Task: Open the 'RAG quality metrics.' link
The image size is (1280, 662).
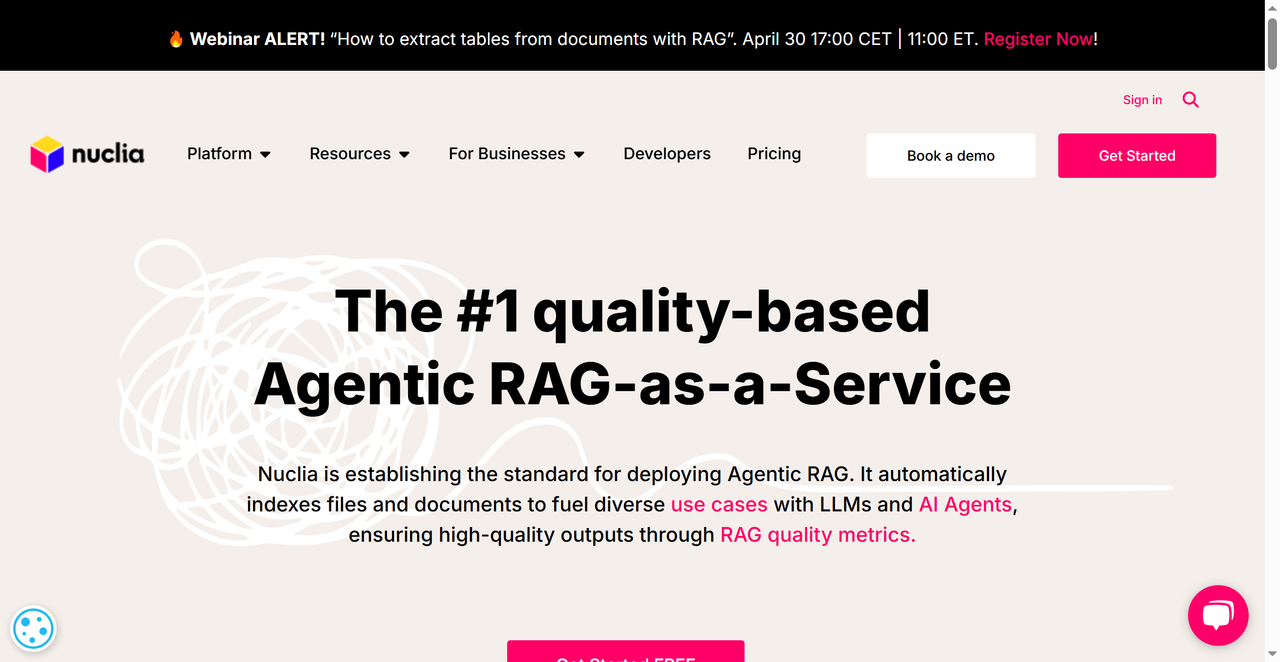Action: 818,535
